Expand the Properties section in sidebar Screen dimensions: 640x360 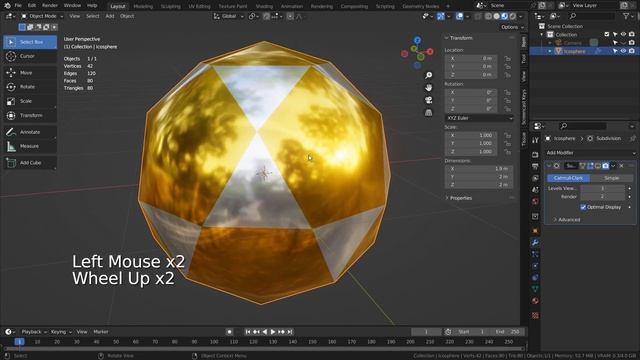(458, 198)
